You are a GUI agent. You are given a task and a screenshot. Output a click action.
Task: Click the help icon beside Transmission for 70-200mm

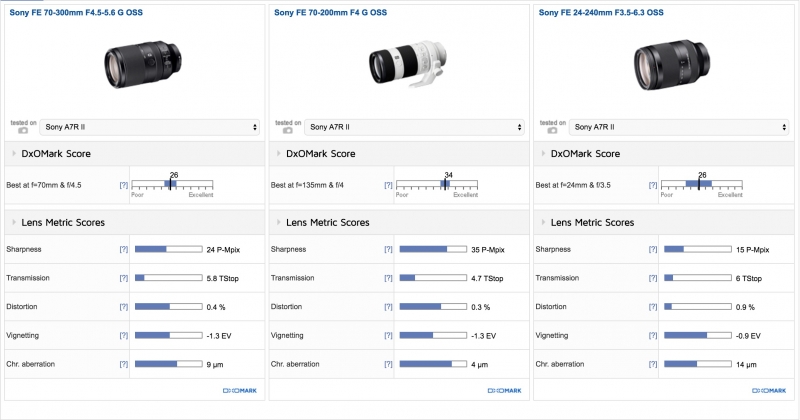point(388,278)
